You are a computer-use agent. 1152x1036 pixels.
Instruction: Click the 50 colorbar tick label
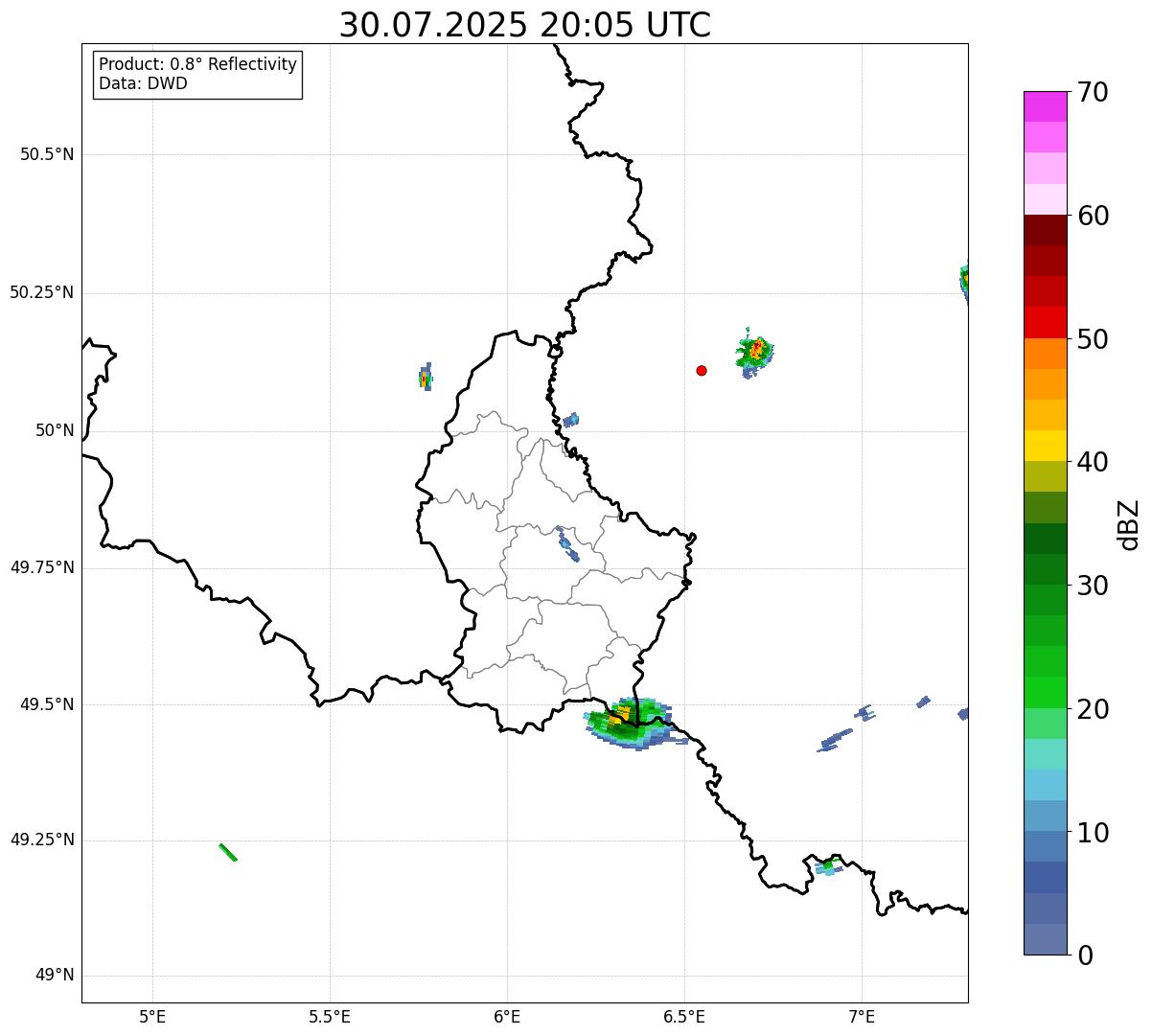1092,339
